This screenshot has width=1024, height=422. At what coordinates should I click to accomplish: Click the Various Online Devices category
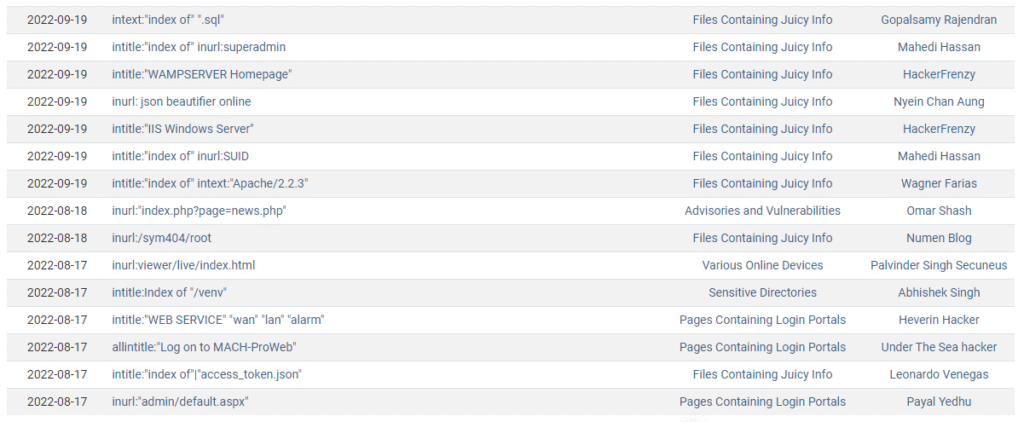(x=762, y=265)
